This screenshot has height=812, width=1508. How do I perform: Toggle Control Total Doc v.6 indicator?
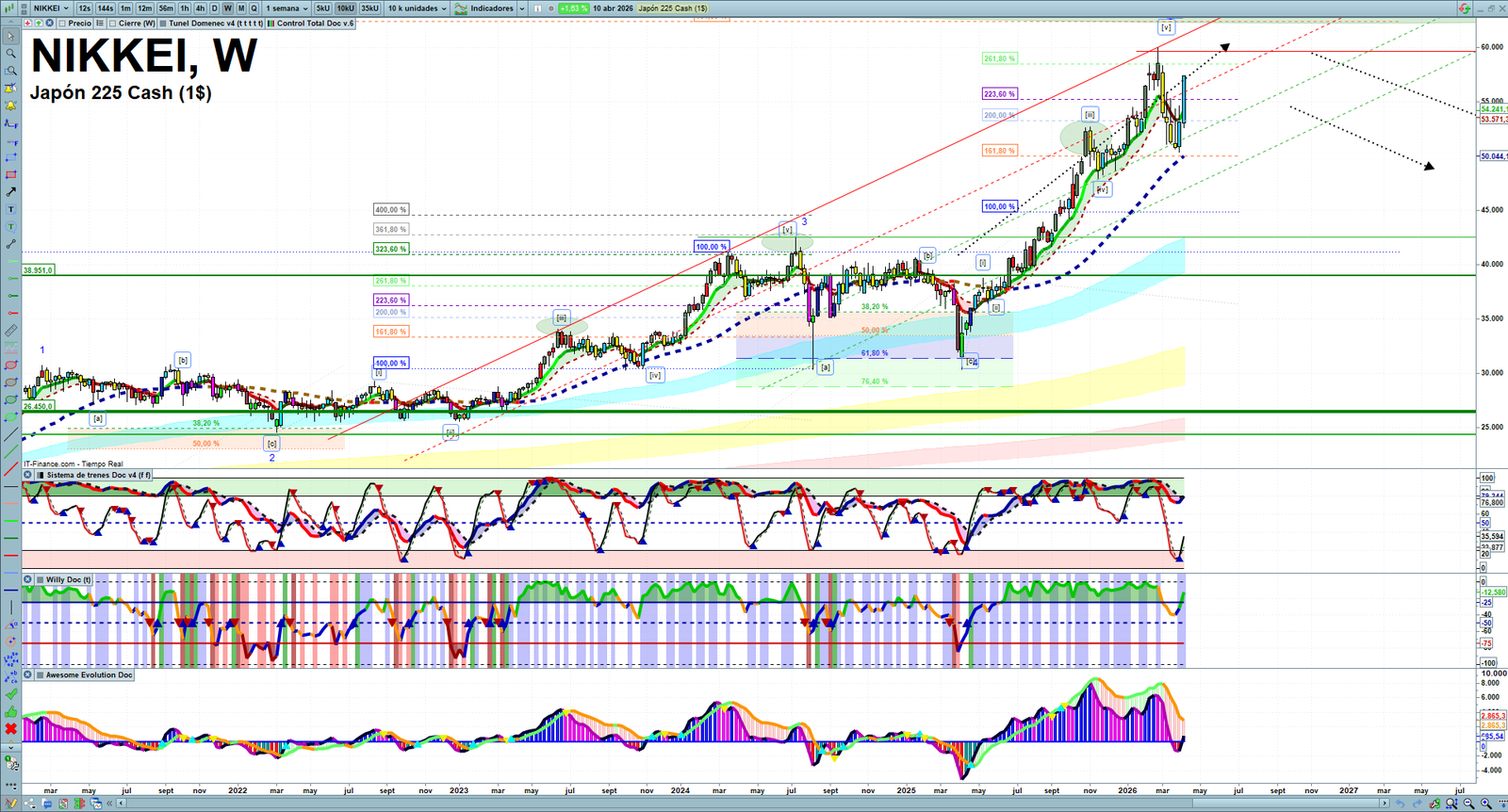pos(271,24)
